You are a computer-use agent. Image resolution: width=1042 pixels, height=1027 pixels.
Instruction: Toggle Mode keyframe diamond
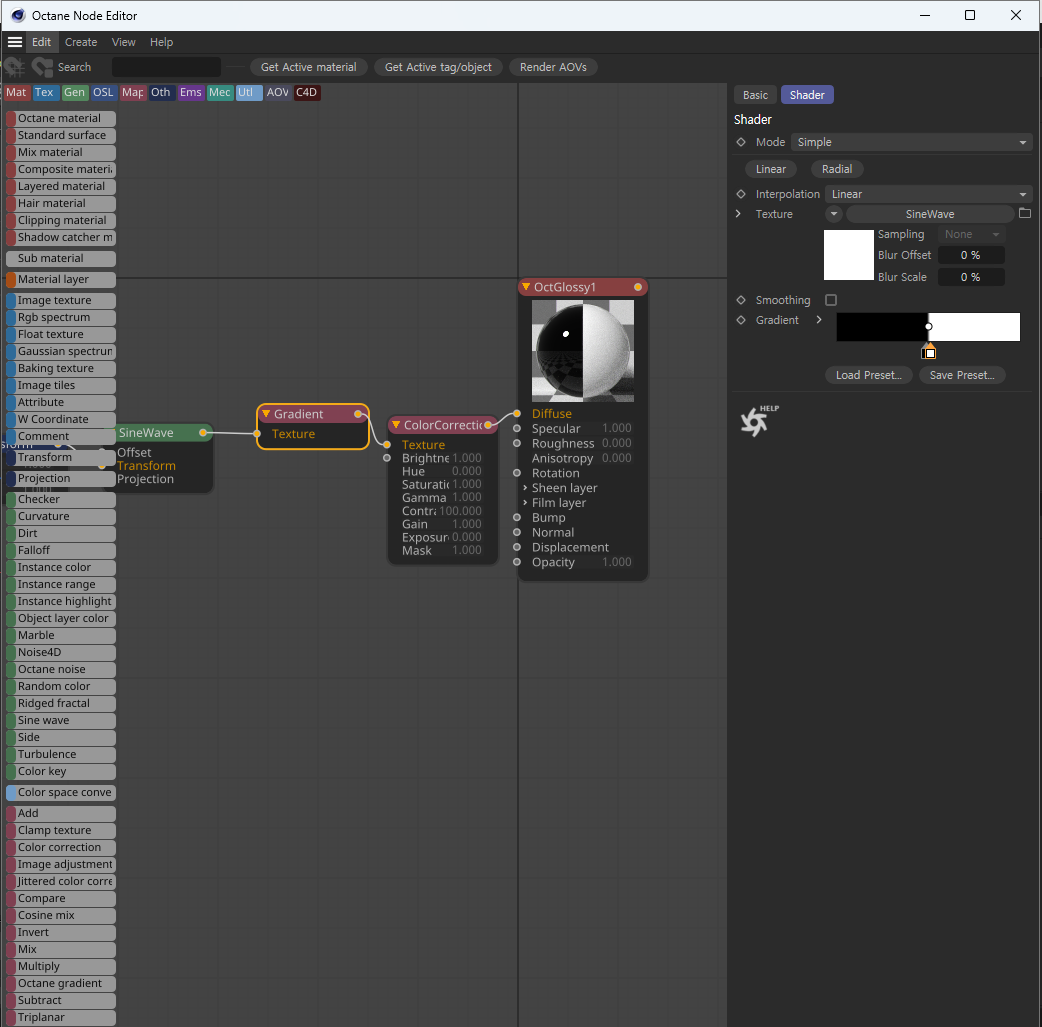[x=741, y=142]
